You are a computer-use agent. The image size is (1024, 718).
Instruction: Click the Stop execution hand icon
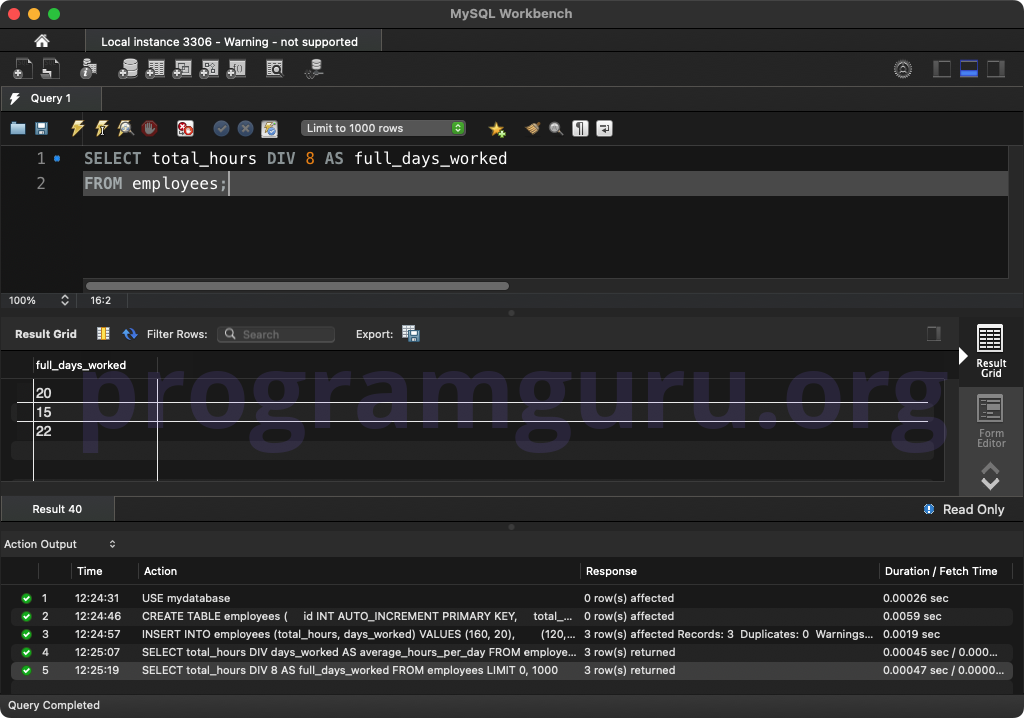click(149, 128)
